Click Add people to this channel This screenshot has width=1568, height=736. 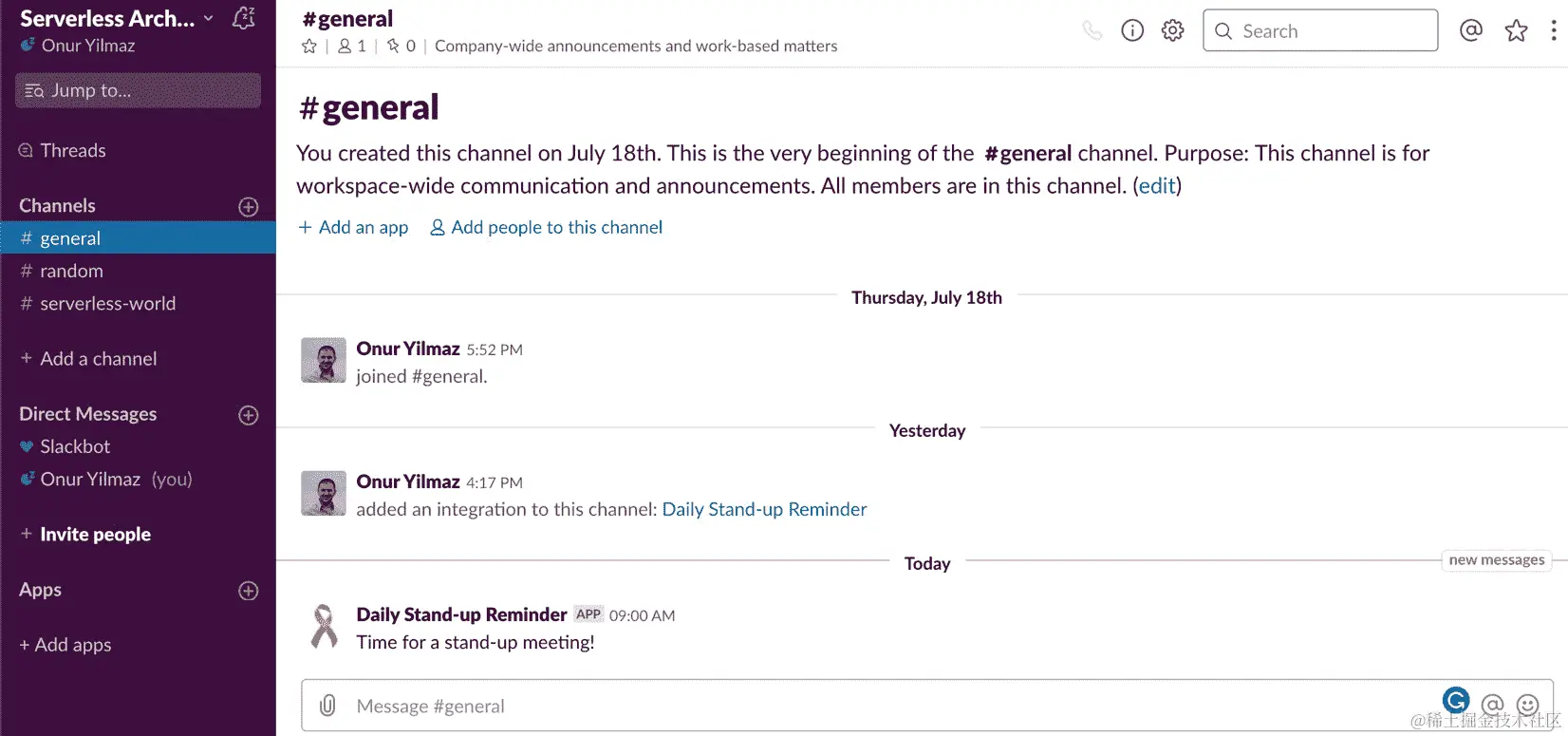tap(555, 227)
